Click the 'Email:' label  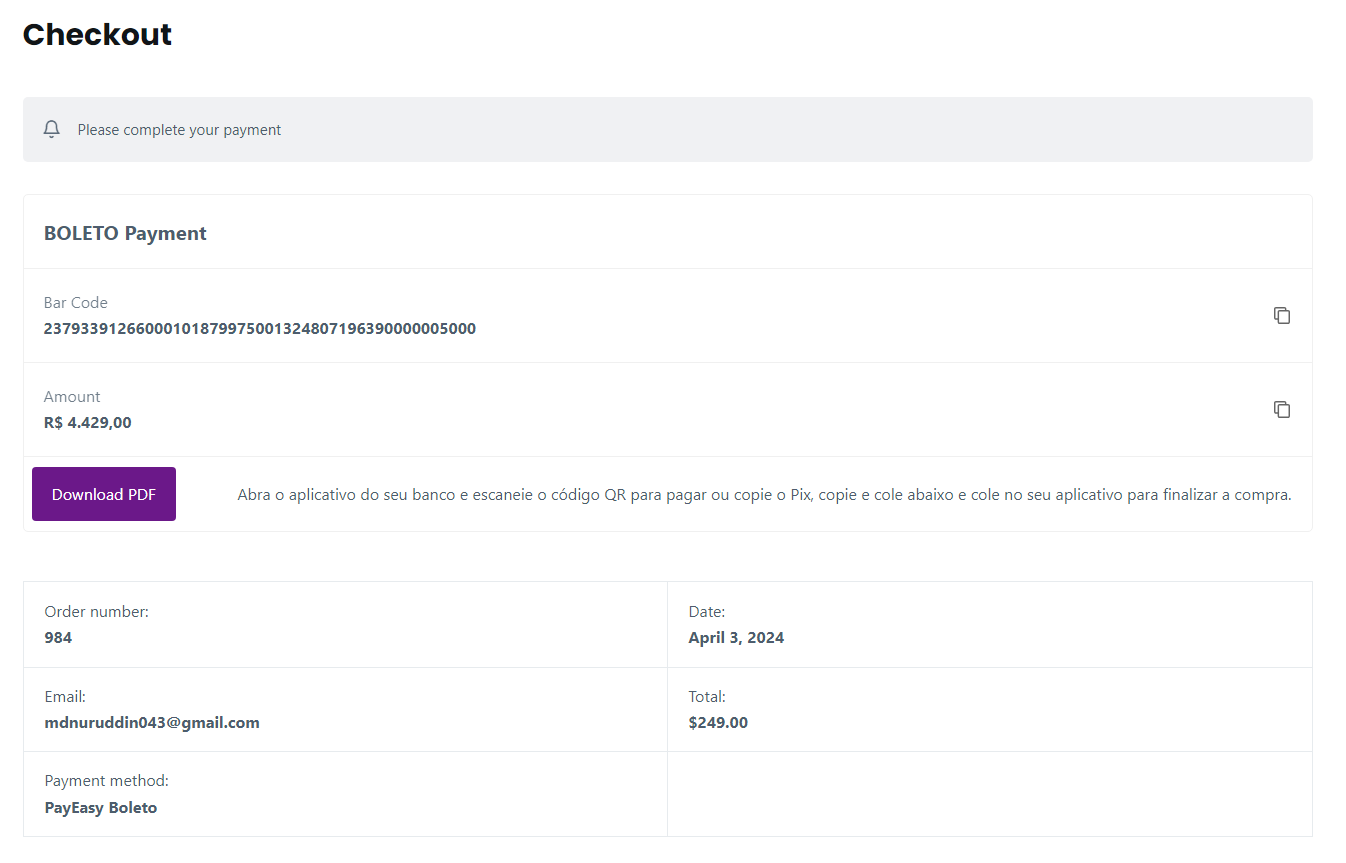pyautogui.click(x=65, y=697)
